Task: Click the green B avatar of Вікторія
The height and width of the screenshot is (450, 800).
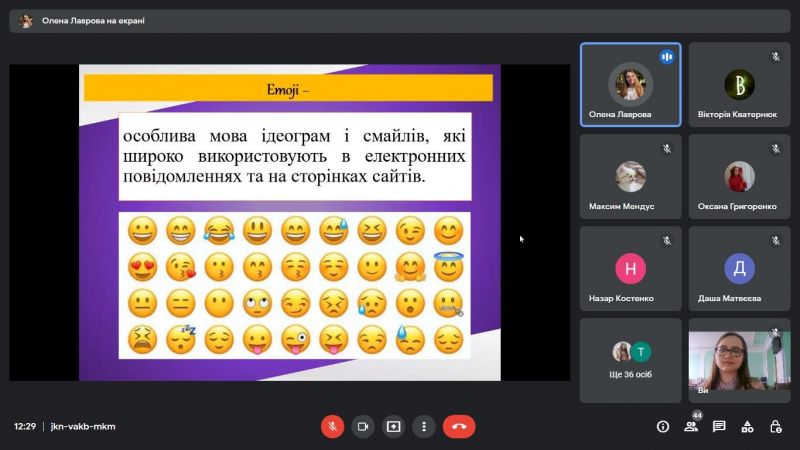Action: (739, 85)
